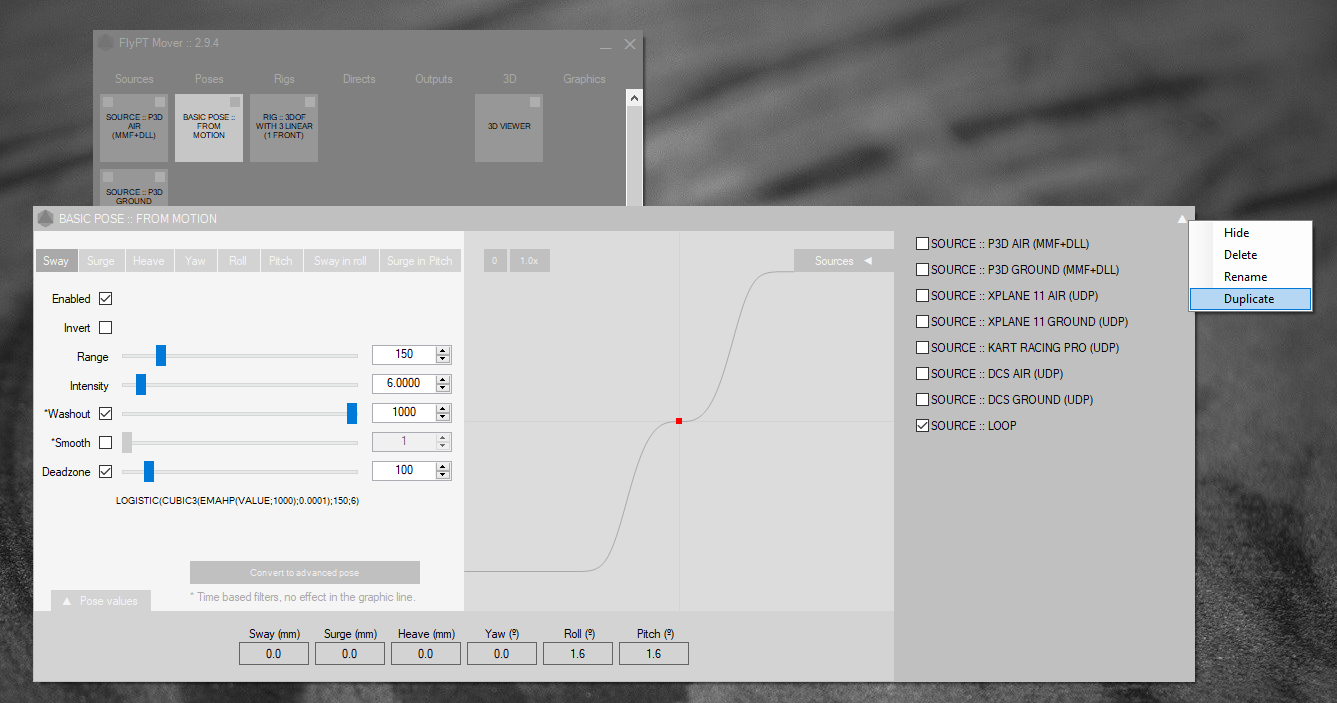Toggle the corner box on 3D VIEWER tile
Image resolution: width=1337 pixels, height=703 pixels.
click(535, 102)
